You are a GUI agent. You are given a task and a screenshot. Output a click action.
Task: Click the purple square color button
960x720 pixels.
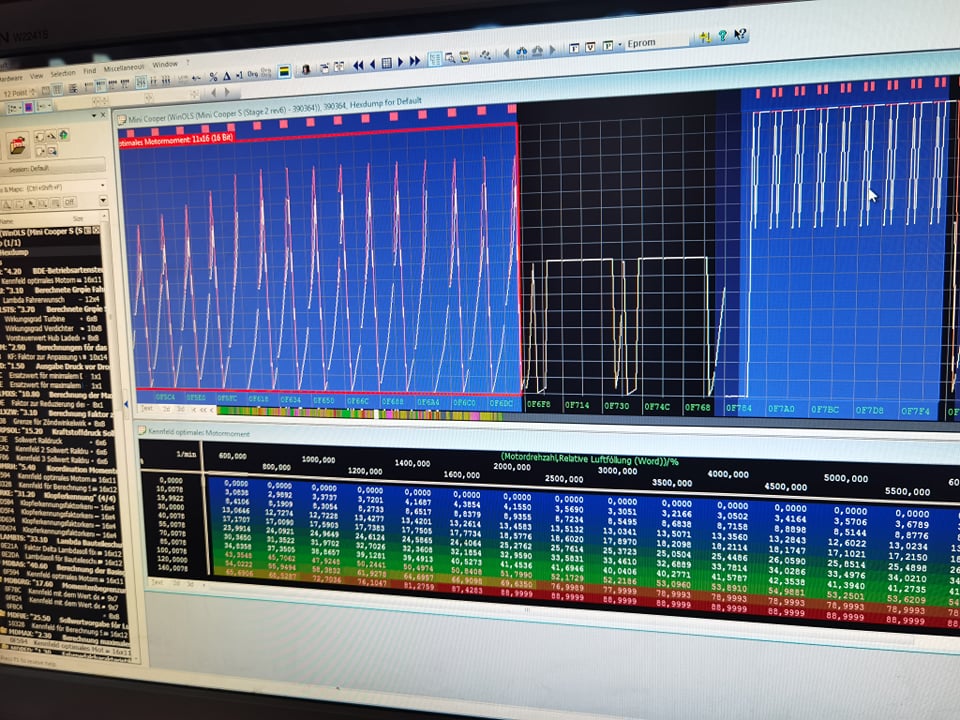pyautogui.click(x=28, y=108)
